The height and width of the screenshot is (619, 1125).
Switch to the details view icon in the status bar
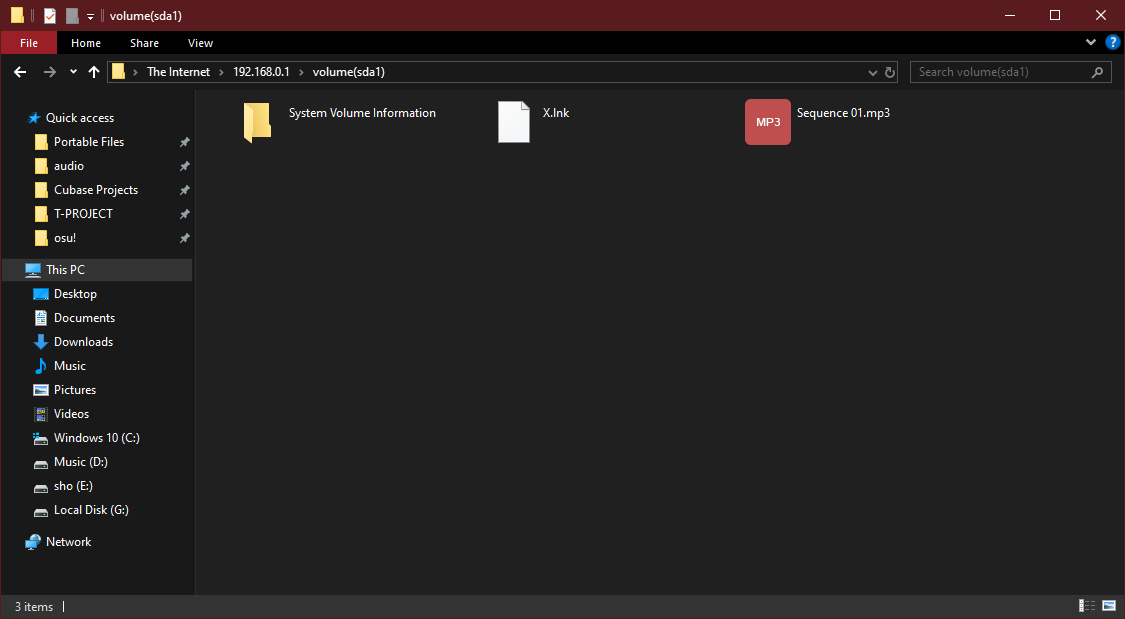pos(1087,606)
